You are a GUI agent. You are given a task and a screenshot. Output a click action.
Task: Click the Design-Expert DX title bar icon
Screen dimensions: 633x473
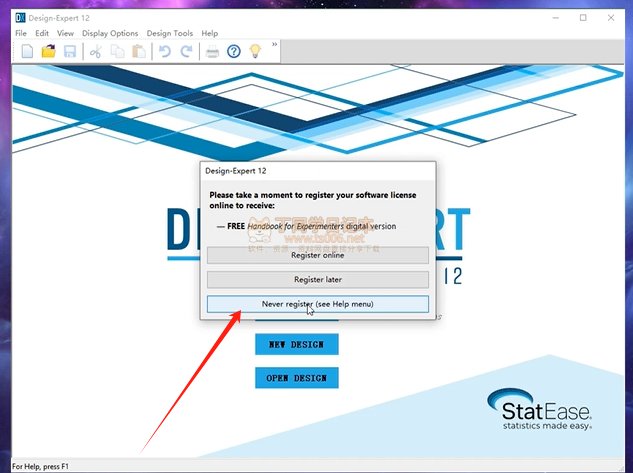point(20,18)
